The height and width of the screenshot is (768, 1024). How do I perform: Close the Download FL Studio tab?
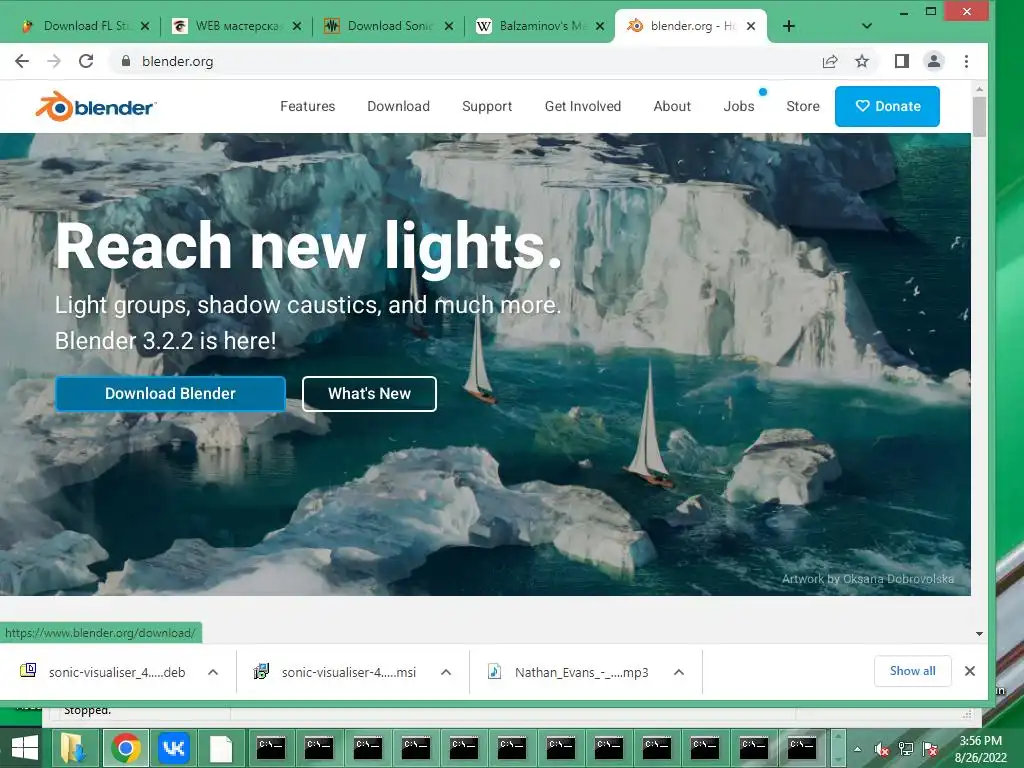click(145, 26)
